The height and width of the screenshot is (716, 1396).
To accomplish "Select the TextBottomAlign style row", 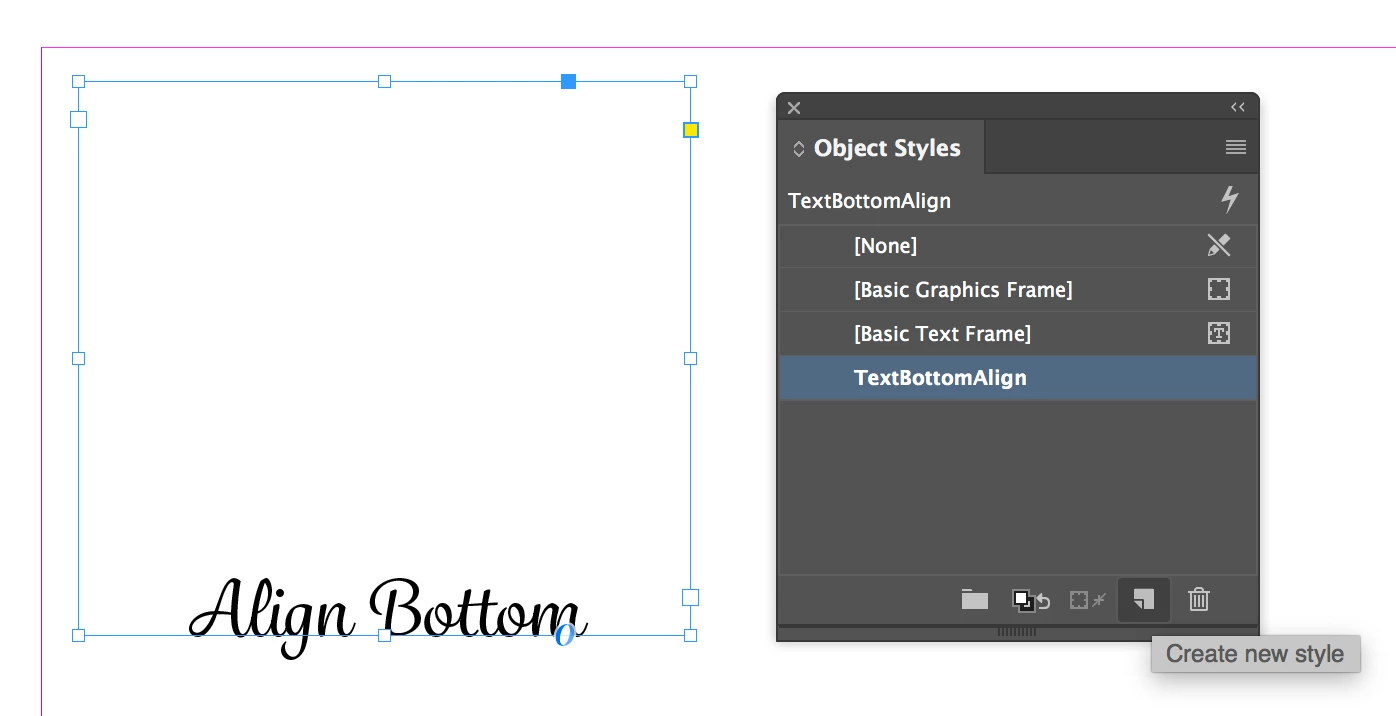I will click(1018, 378).
